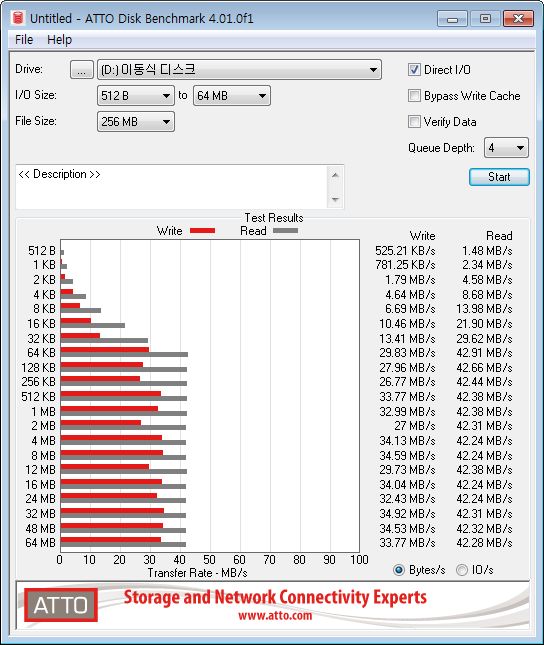This screenshot has width=544, height=645.
Task: Click the 48 MB read value 42.32 MB/s
Action: (x=484, y=529)
